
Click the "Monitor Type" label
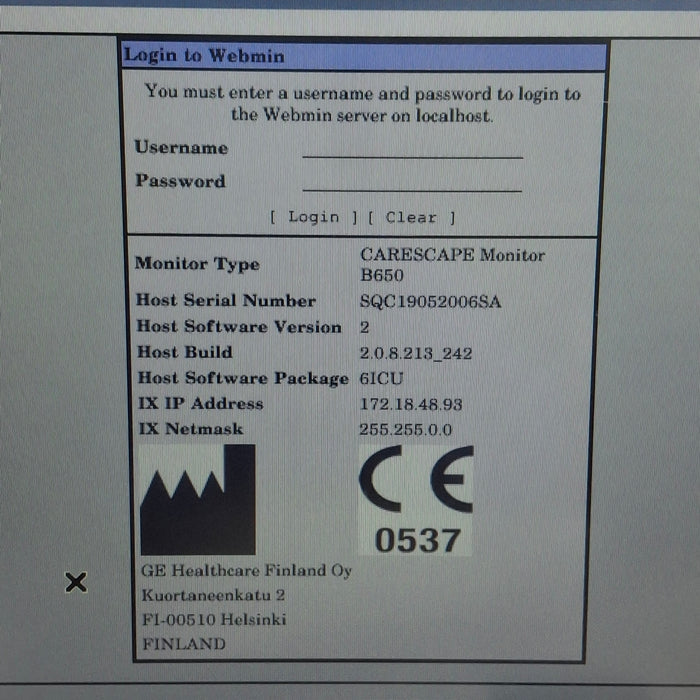(x=197, y=263)
